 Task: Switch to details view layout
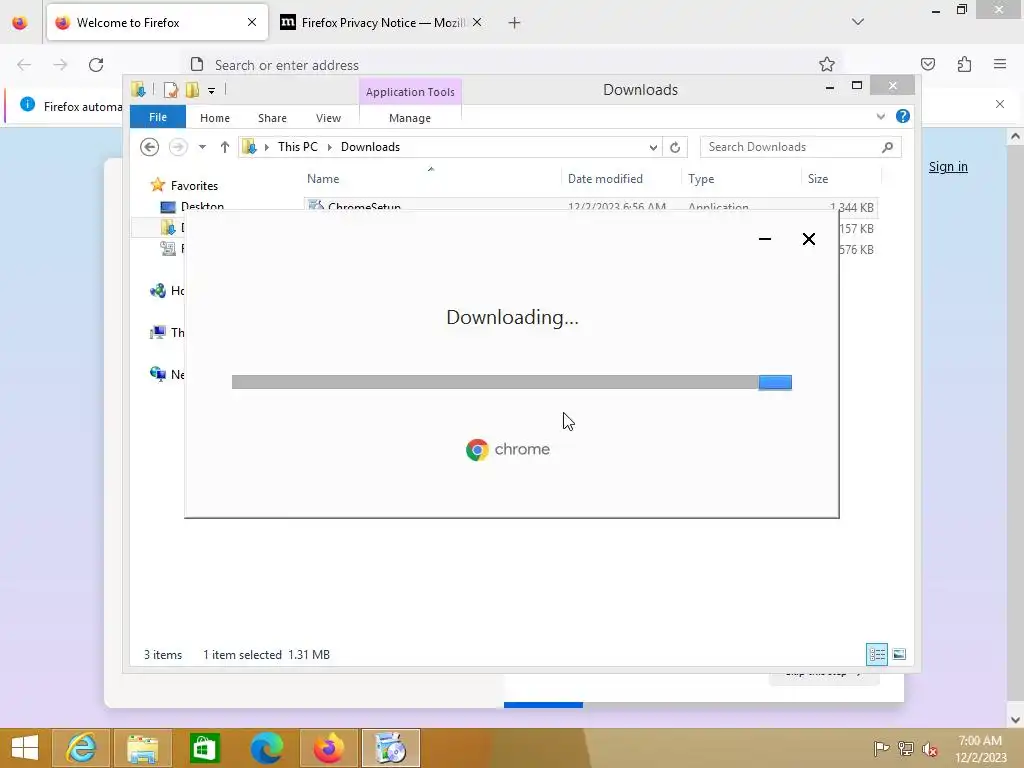pos(876,654)
